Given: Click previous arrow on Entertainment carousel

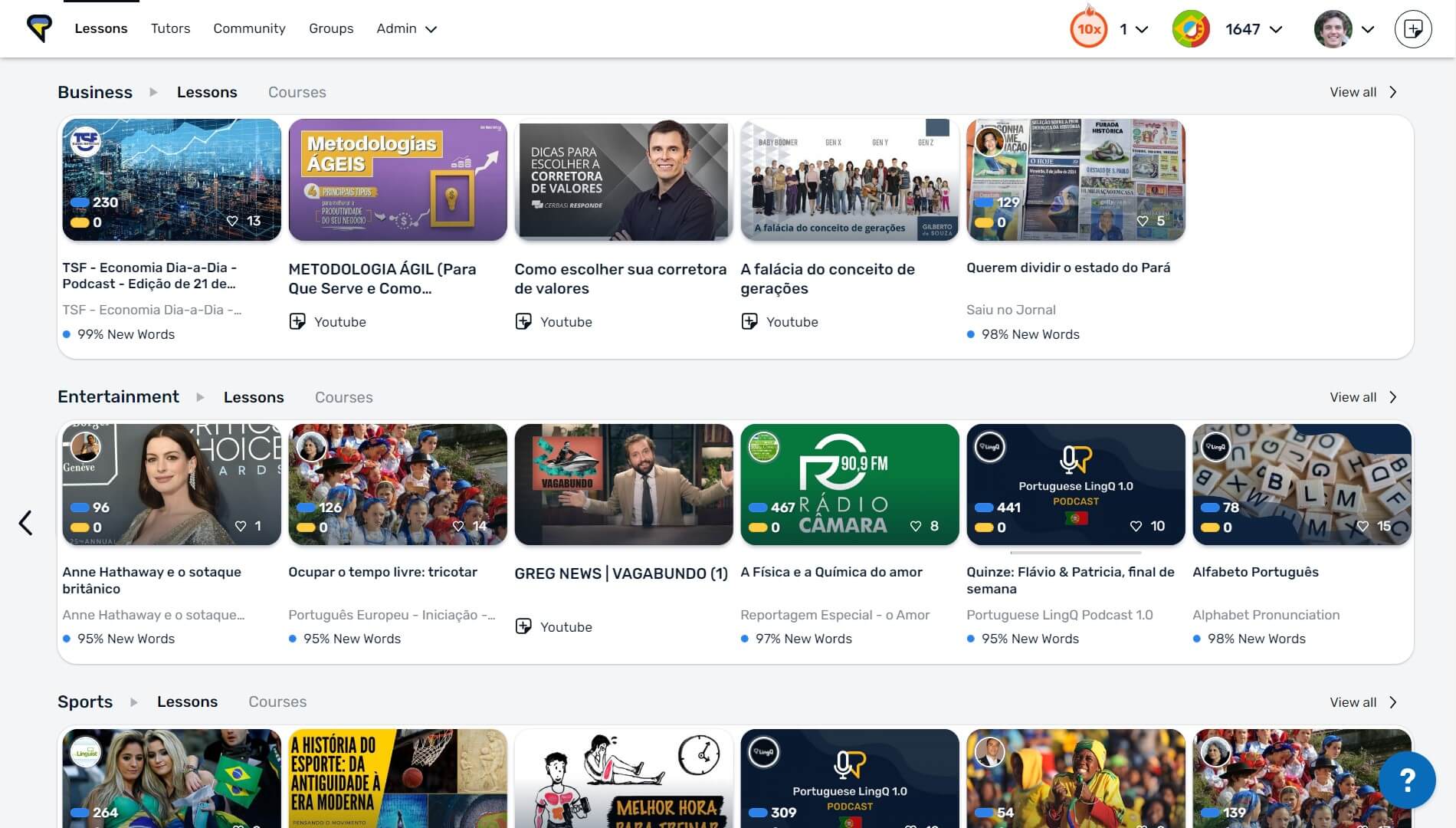Looking at the screenshot, I should point(25,523).
